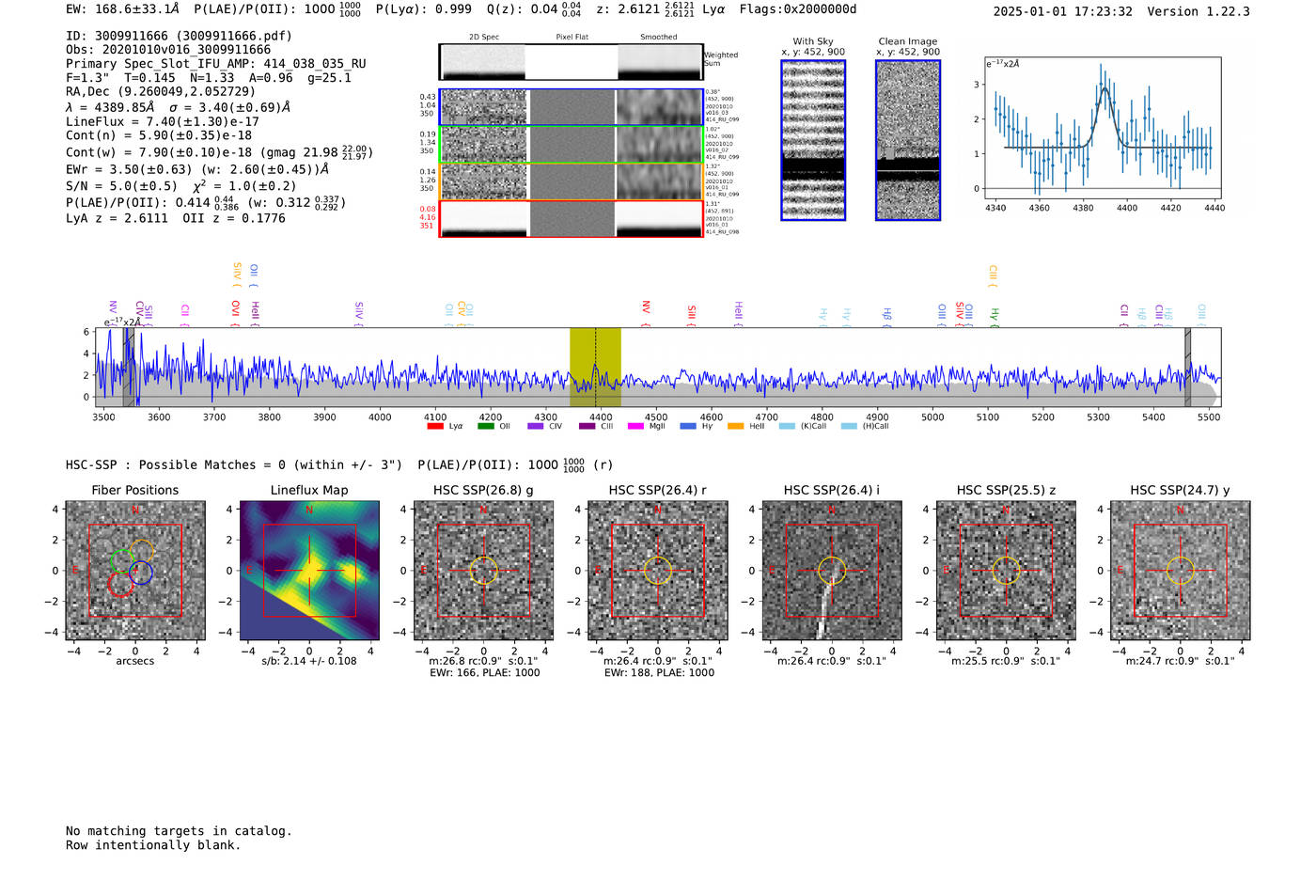
Task: Click the Lyα red legend swatch
Action: (435, 427)
